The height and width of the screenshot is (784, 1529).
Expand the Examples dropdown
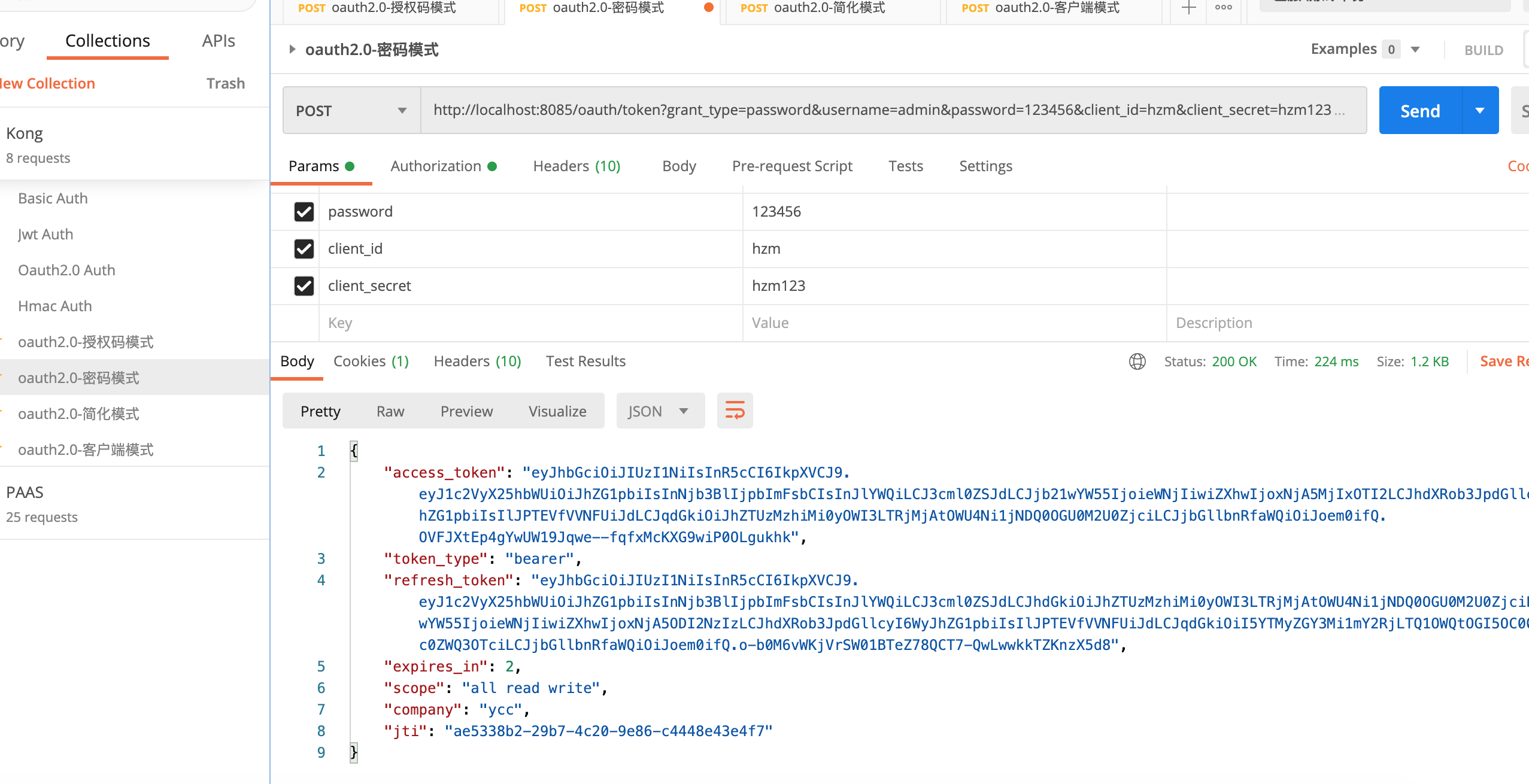point(1415,49)
